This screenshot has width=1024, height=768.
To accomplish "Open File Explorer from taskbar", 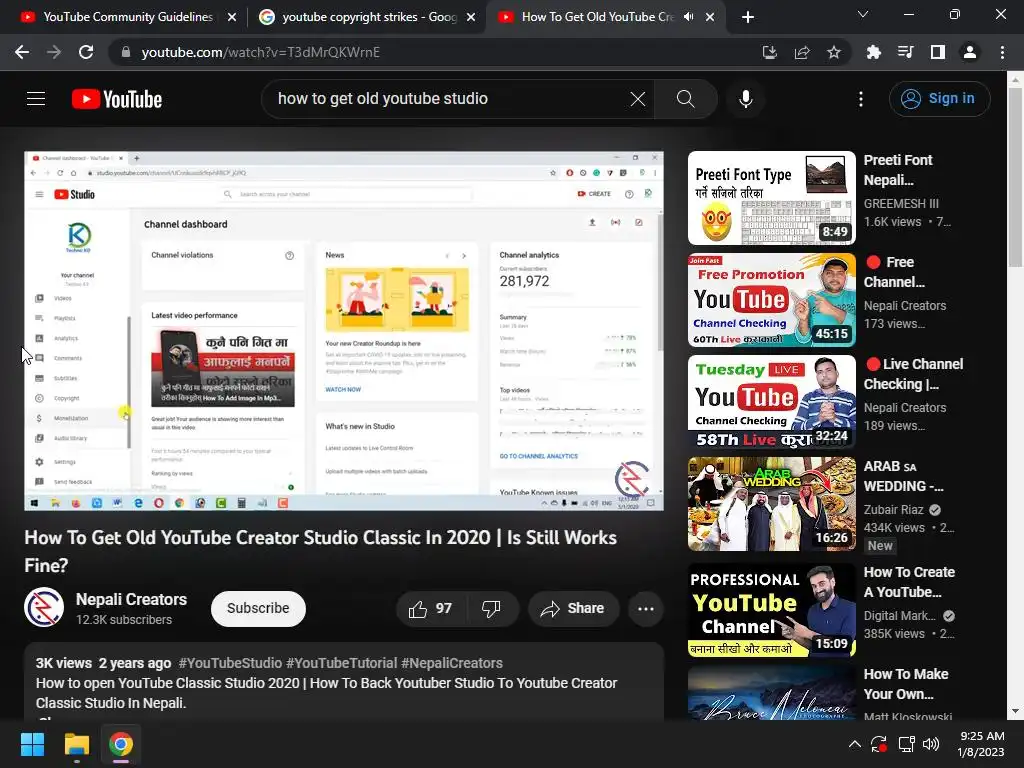I will tap(76, 744).
